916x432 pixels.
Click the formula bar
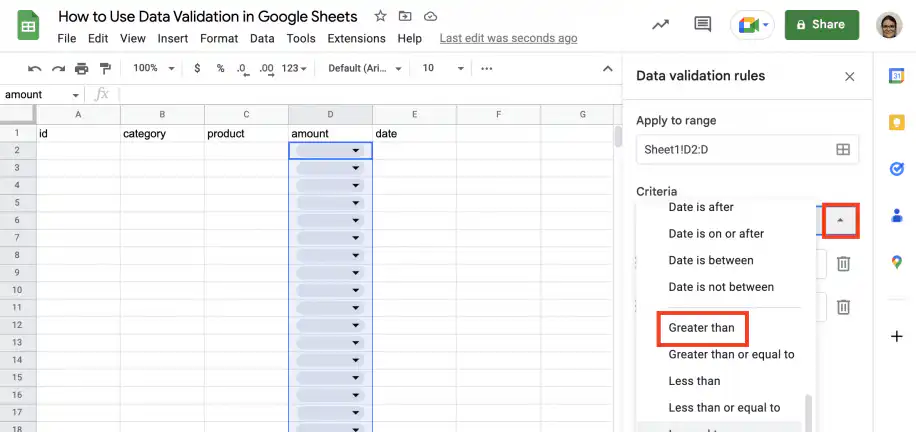tap(368, 95)
